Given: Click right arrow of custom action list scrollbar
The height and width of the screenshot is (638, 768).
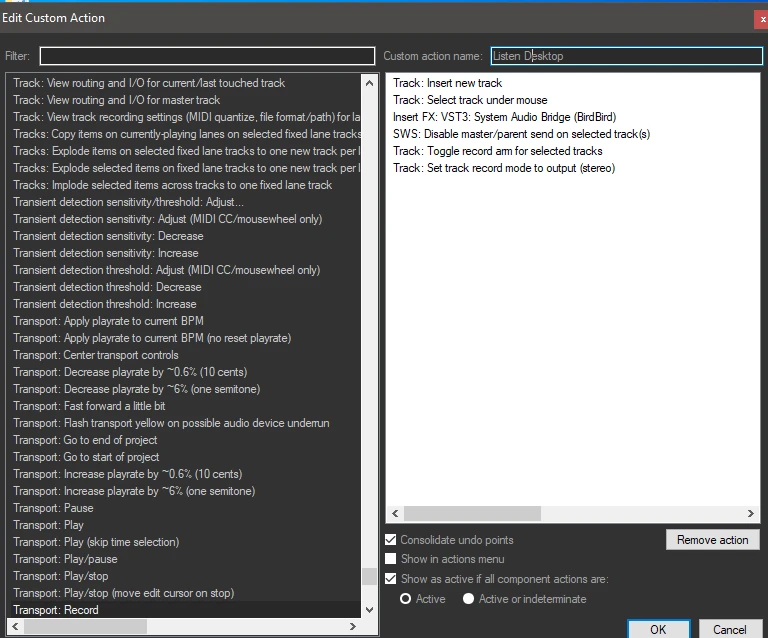Looking at the screenshot, I should pyautogui.click(x=752, y=513).
